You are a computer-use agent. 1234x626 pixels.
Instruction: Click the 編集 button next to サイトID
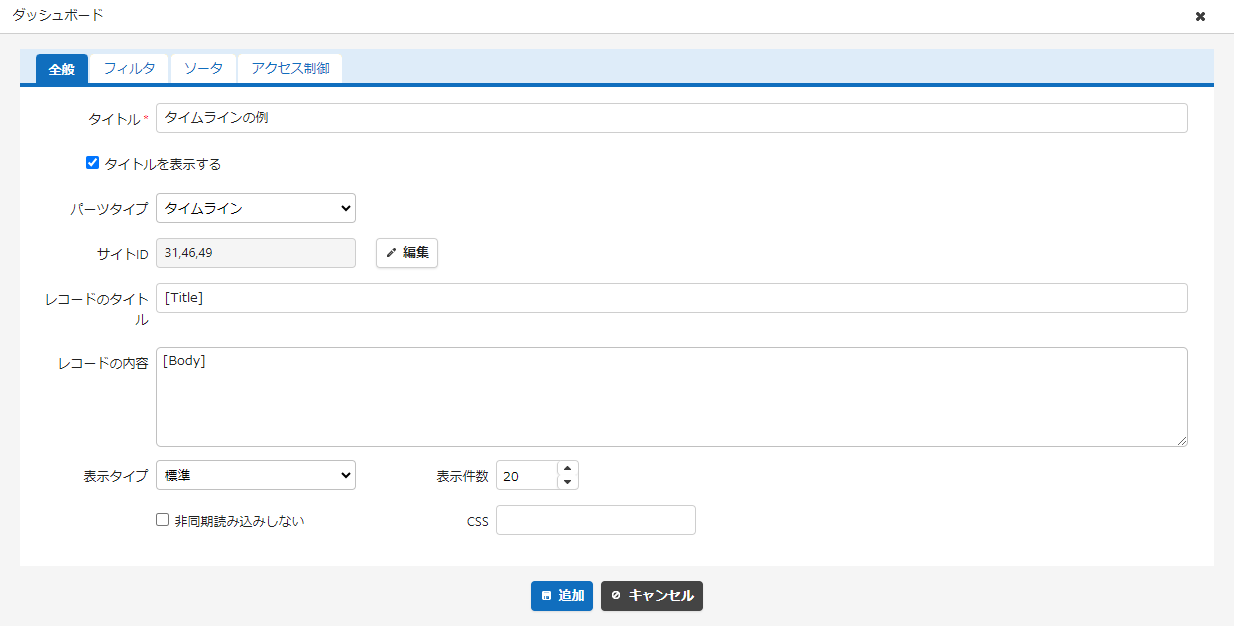coord(407,253)
